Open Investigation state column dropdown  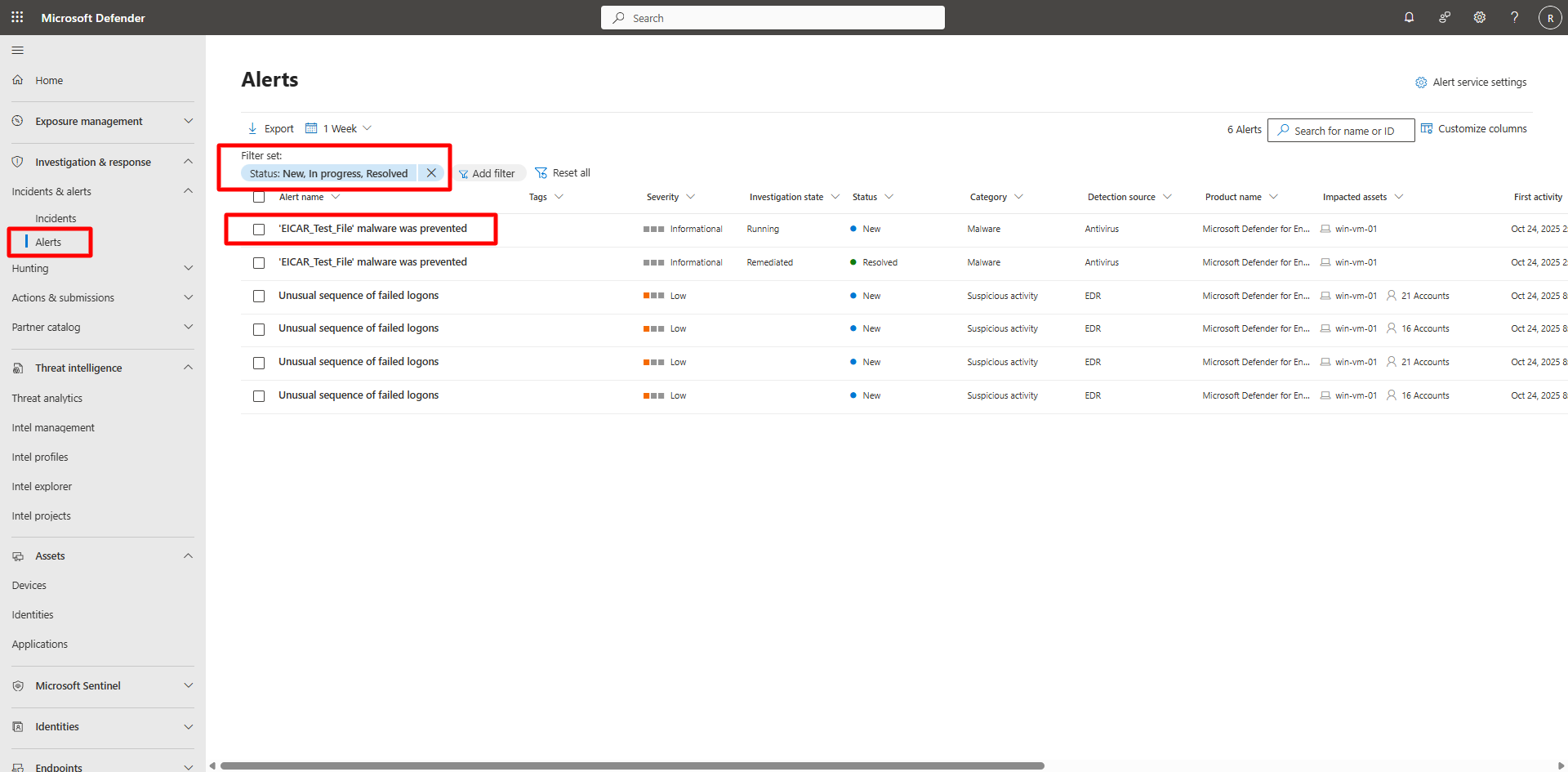(835, 197)
